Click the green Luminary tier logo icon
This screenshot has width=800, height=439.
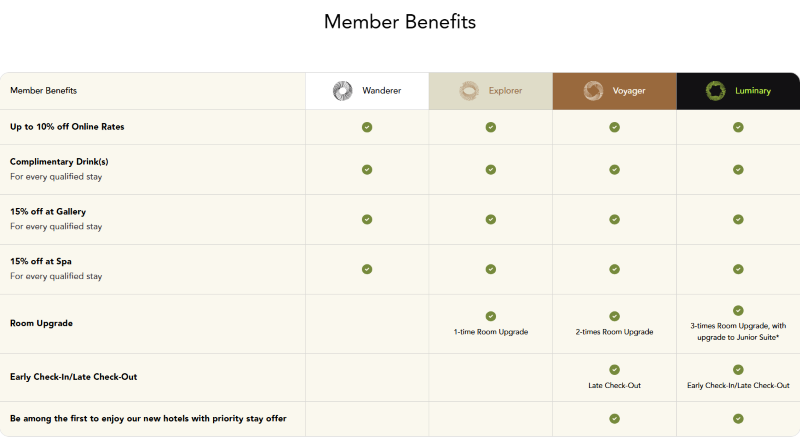coord(715,91)
